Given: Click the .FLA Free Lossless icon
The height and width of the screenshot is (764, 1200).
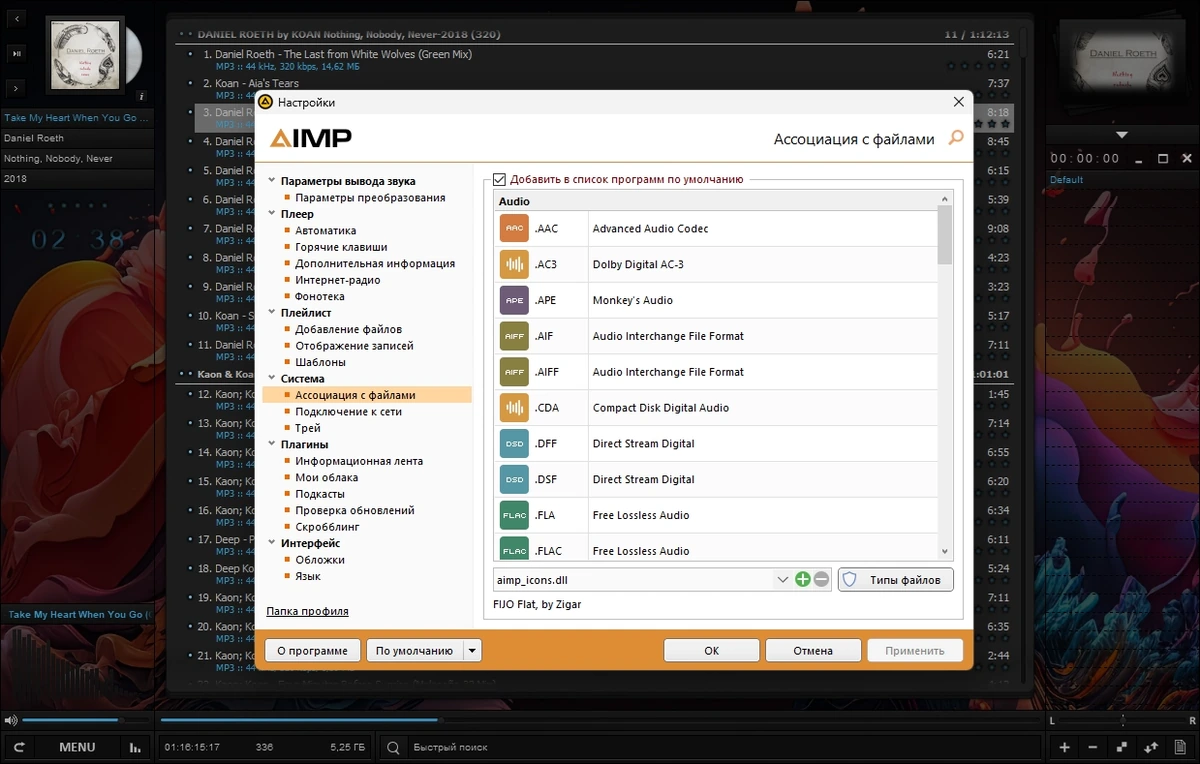Looking at the screenshot, I should [514, 516].
